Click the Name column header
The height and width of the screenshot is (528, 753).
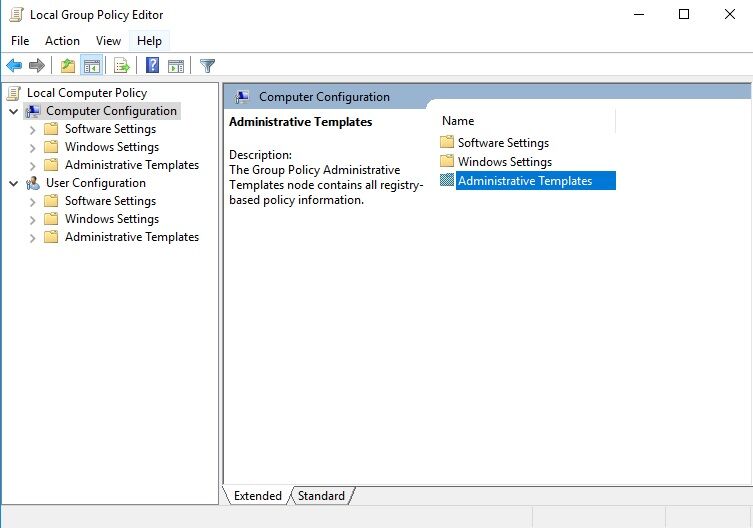pyautogui.click(x=527, y=121)
